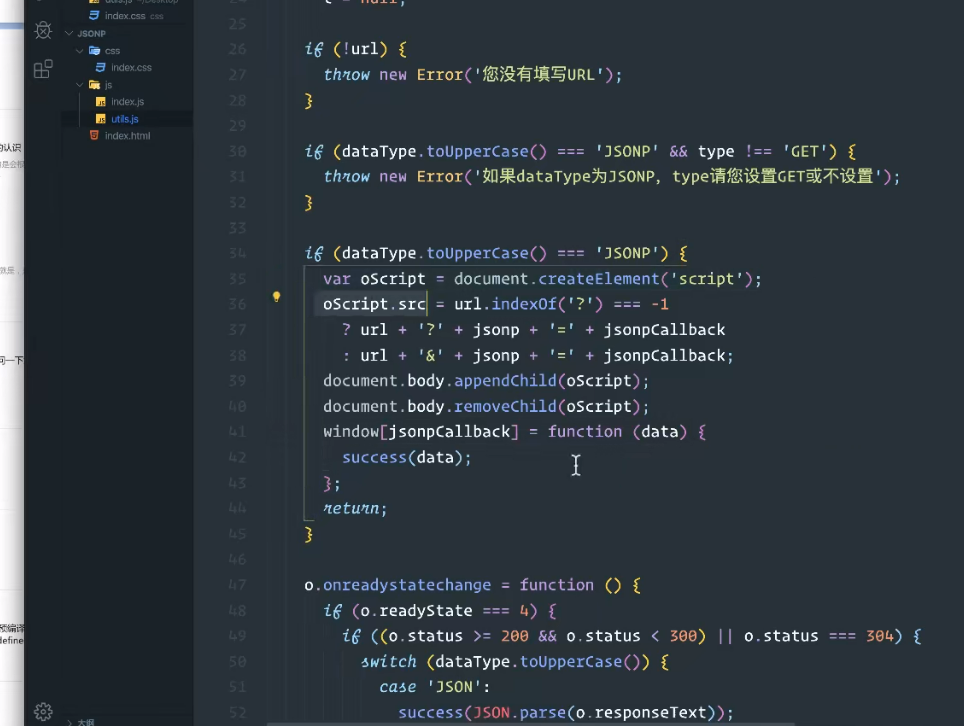Open the Run and Debug view

point(42,30)
